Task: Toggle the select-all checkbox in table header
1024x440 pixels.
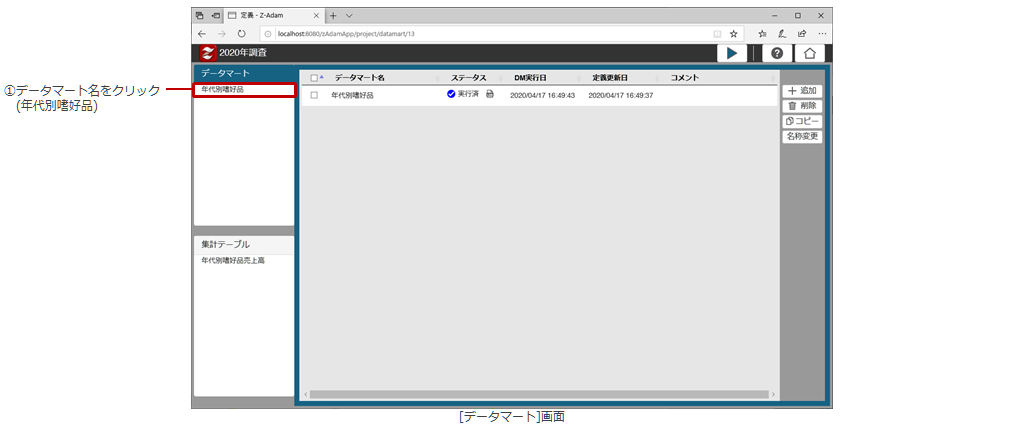Action: 314,78
